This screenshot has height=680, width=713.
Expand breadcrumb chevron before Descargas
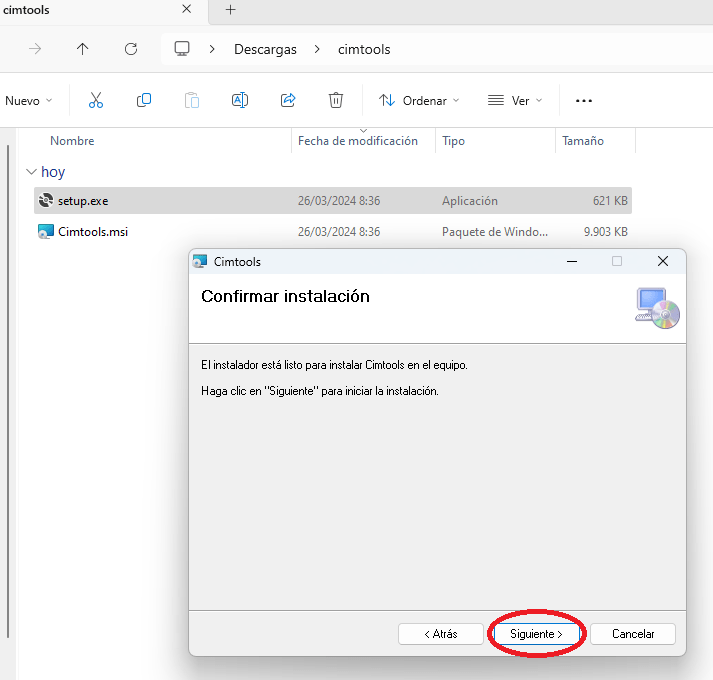click(212, 49)
